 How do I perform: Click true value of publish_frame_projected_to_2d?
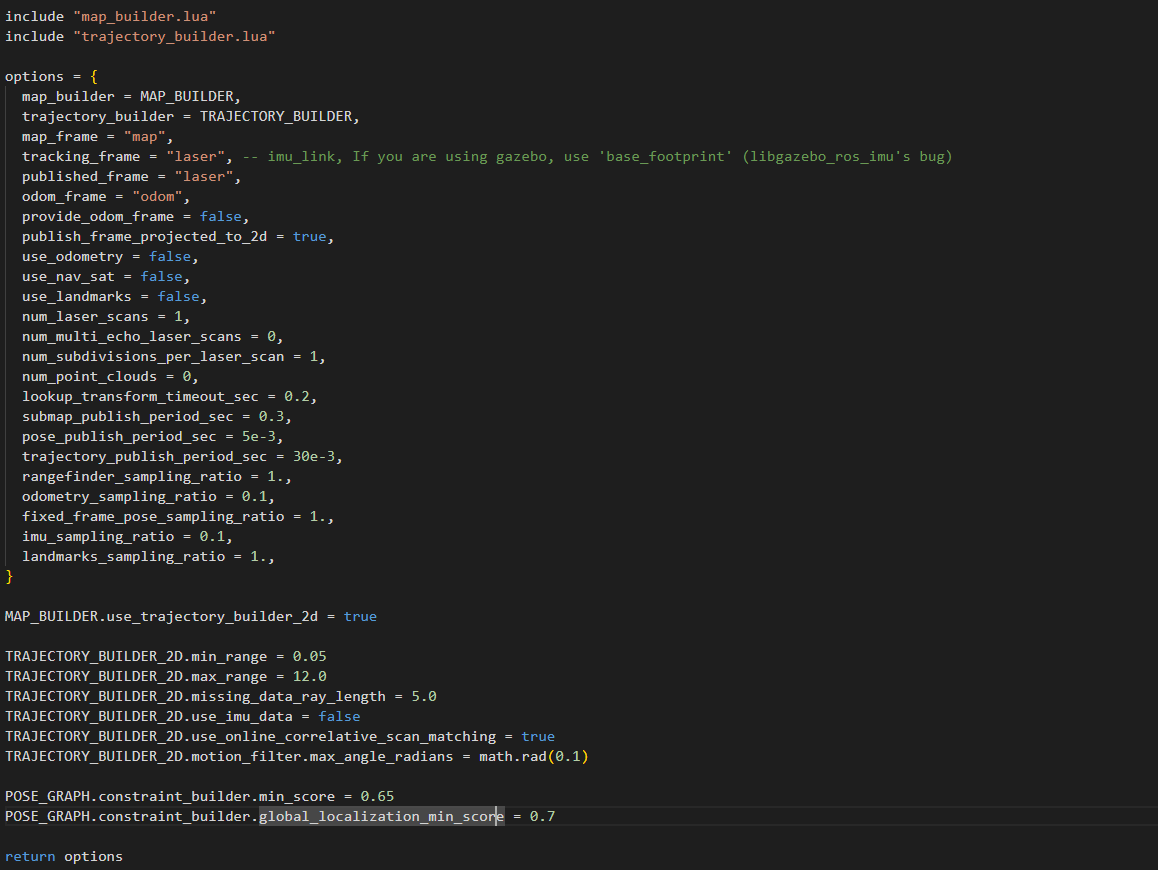click(309, 236)
